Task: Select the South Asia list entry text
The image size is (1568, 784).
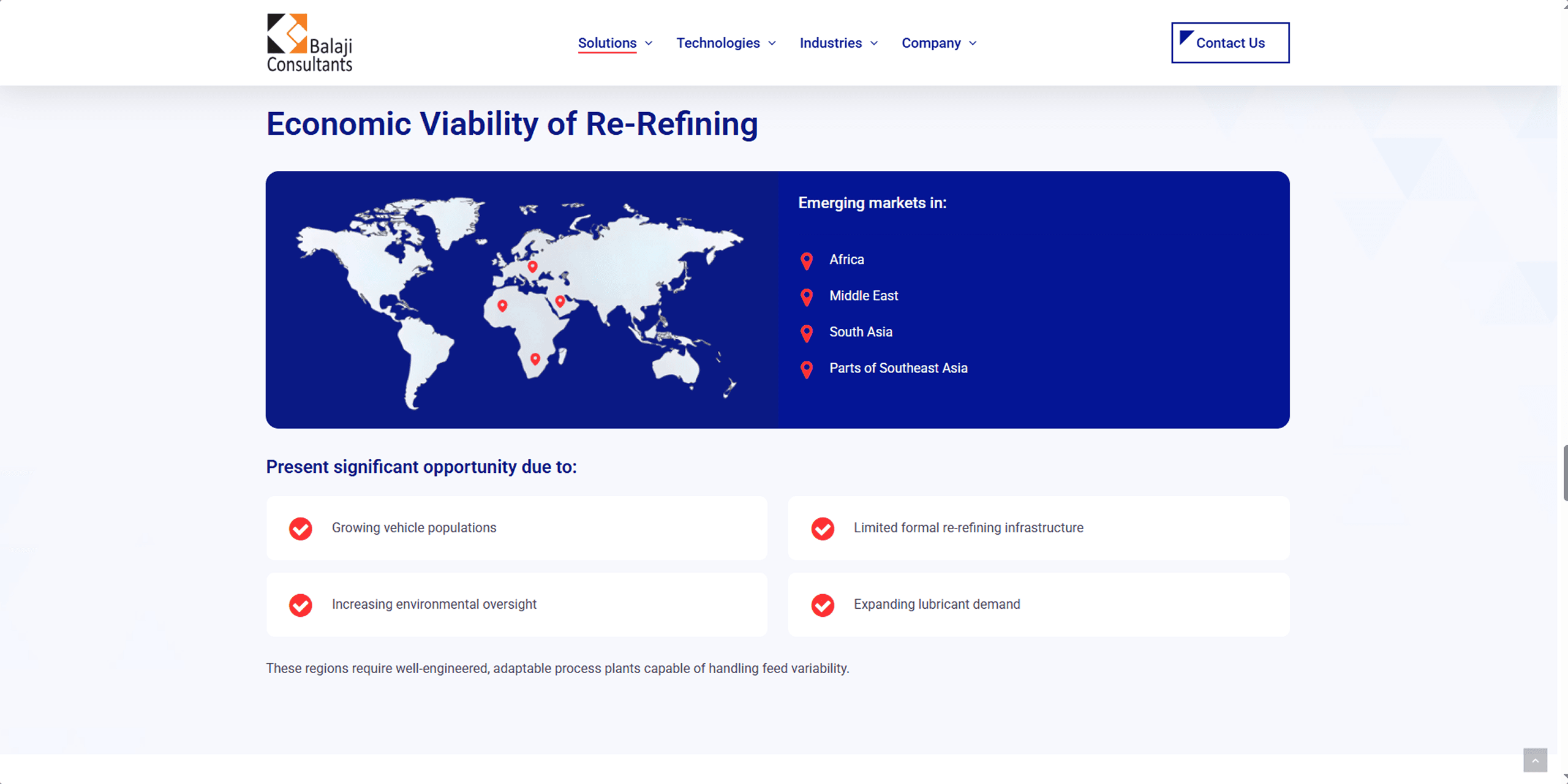Action: pyautogui.click(x=861, y=332)
